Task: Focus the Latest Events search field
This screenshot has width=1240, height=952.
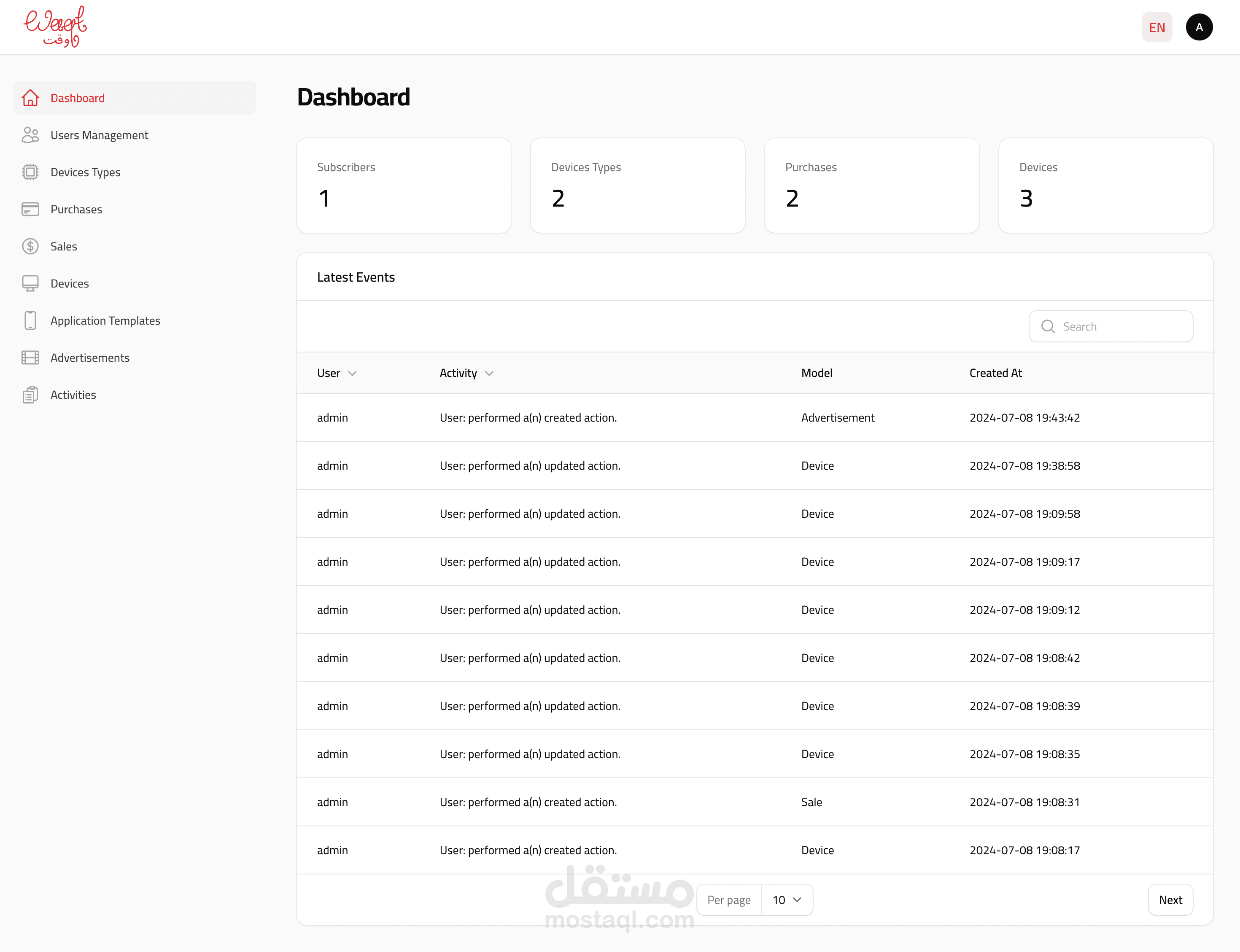Action: click(1122, 326)
